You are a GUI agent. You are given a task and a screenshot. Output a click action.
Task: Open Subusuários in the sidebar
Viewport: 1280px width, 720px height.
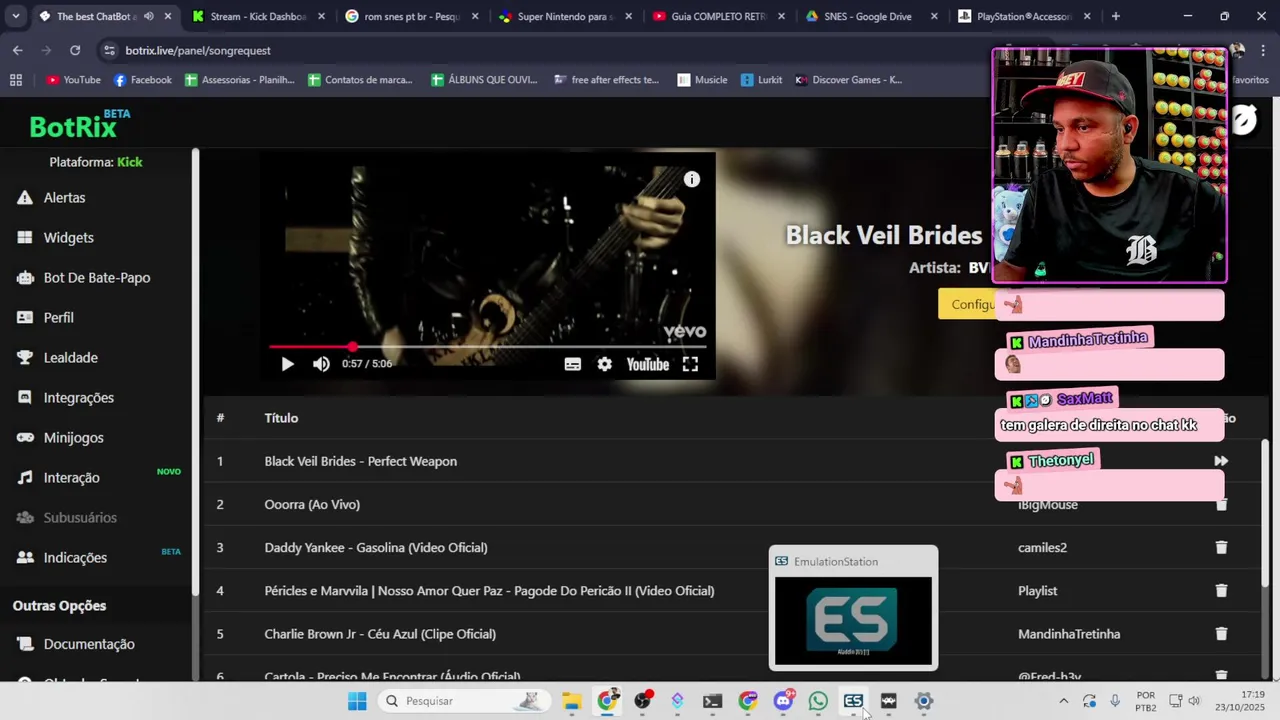click(80, 518)
